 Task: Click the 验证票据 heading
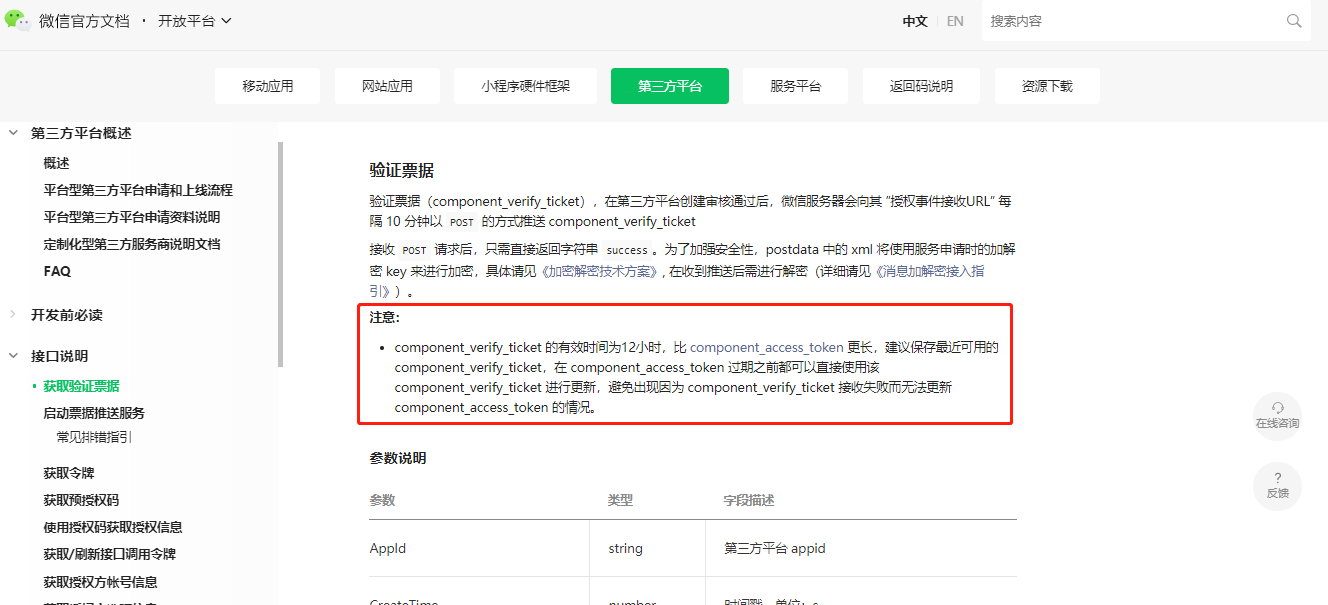coord(401,170)
